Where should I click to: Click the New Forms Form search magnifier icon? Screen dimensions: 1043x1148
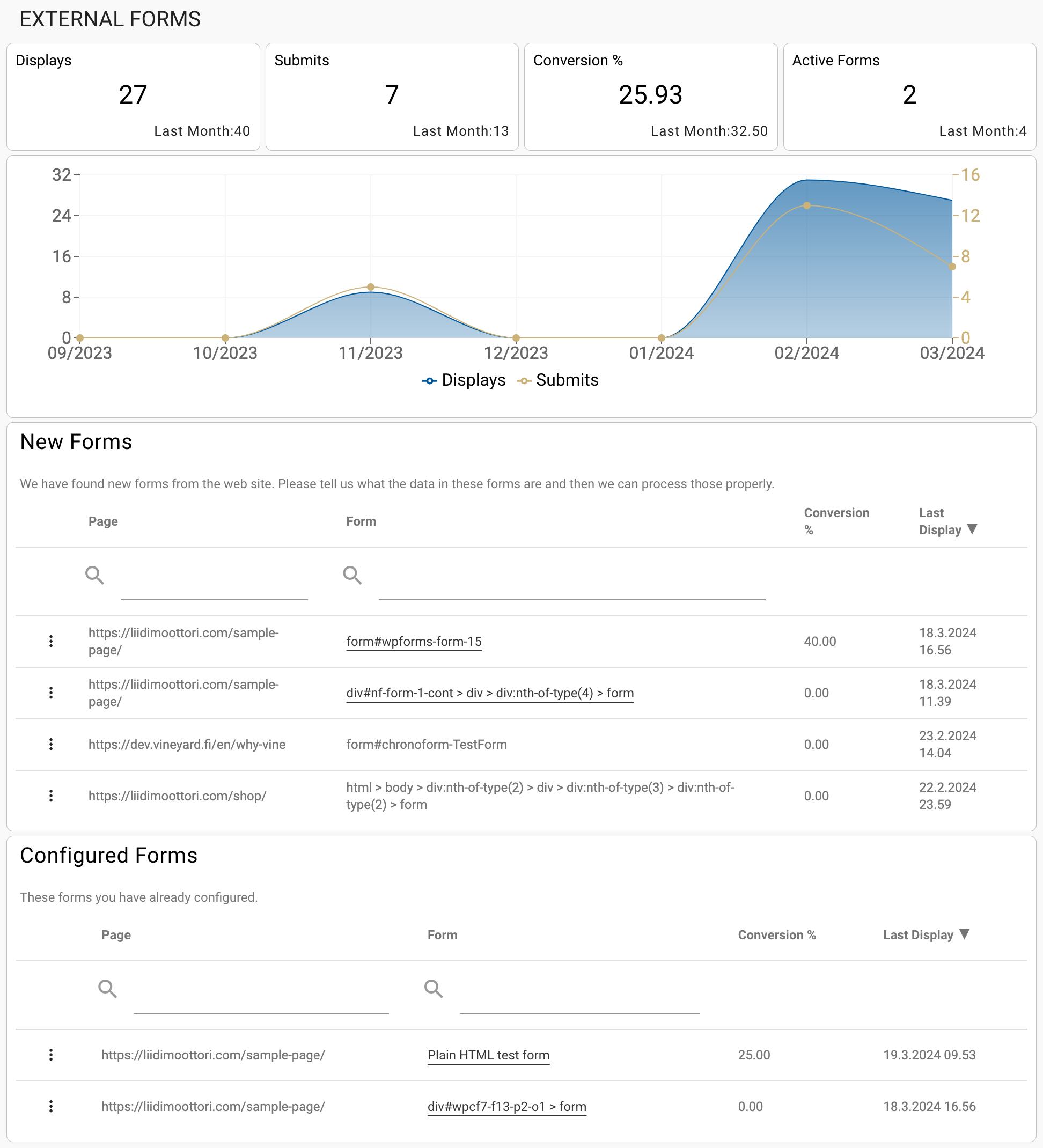click(352, 575)
